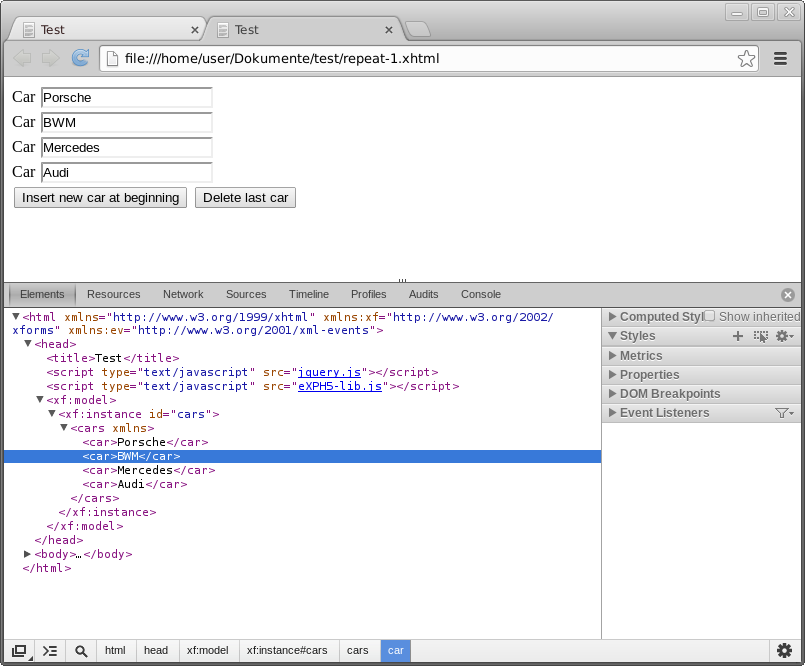The height and width of the screenshot is (666, 805).
Task: Open the Event Listeners filter menu
Action: pos(784,413)
